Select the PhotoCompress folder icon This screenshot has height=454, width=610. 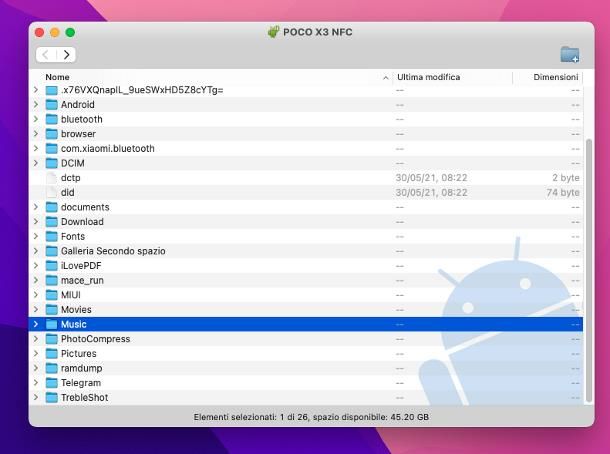(x=51, y=339)
